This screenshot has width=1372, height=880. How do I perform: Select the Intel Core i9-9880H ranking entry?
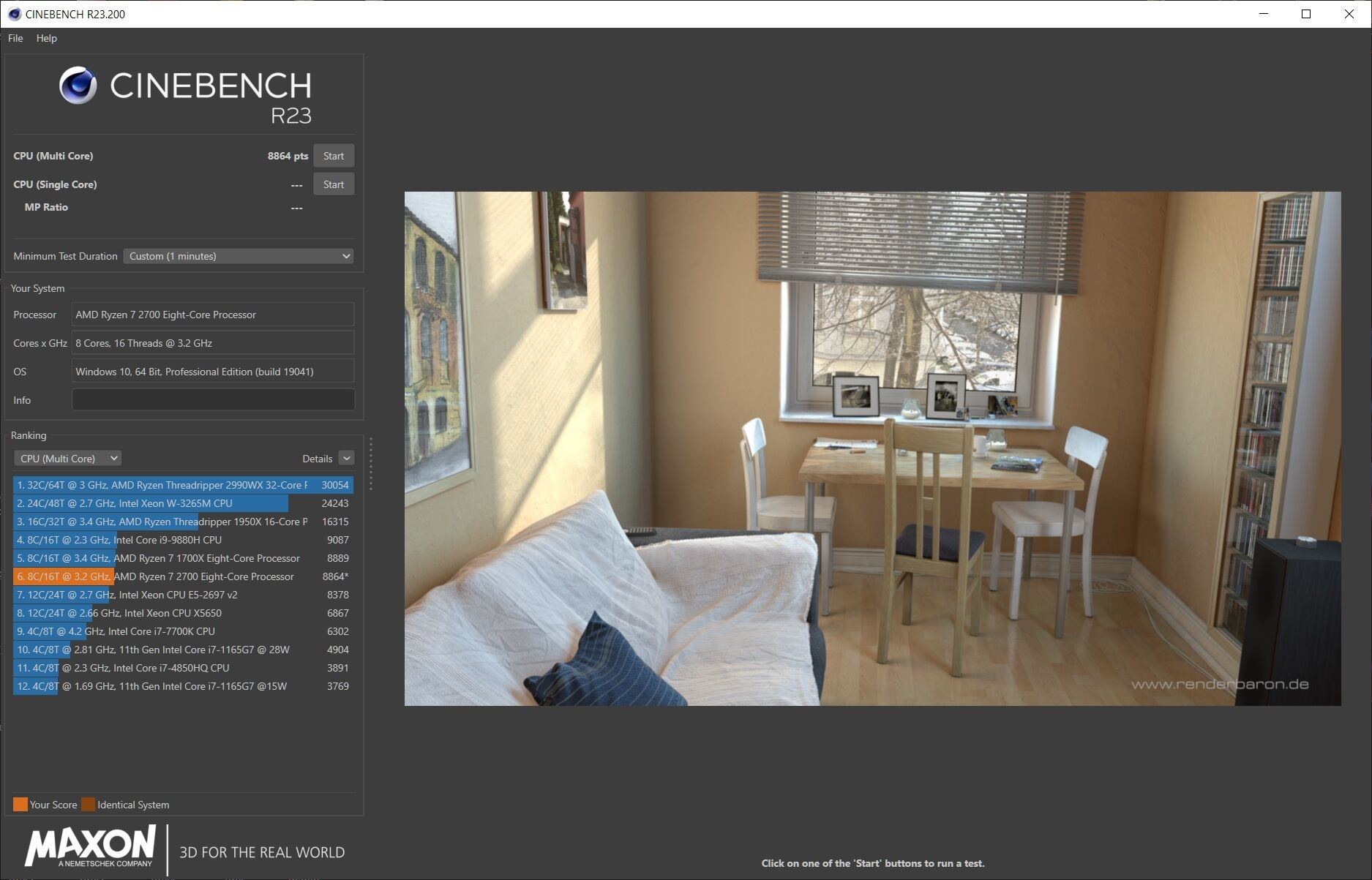[183, 540]
